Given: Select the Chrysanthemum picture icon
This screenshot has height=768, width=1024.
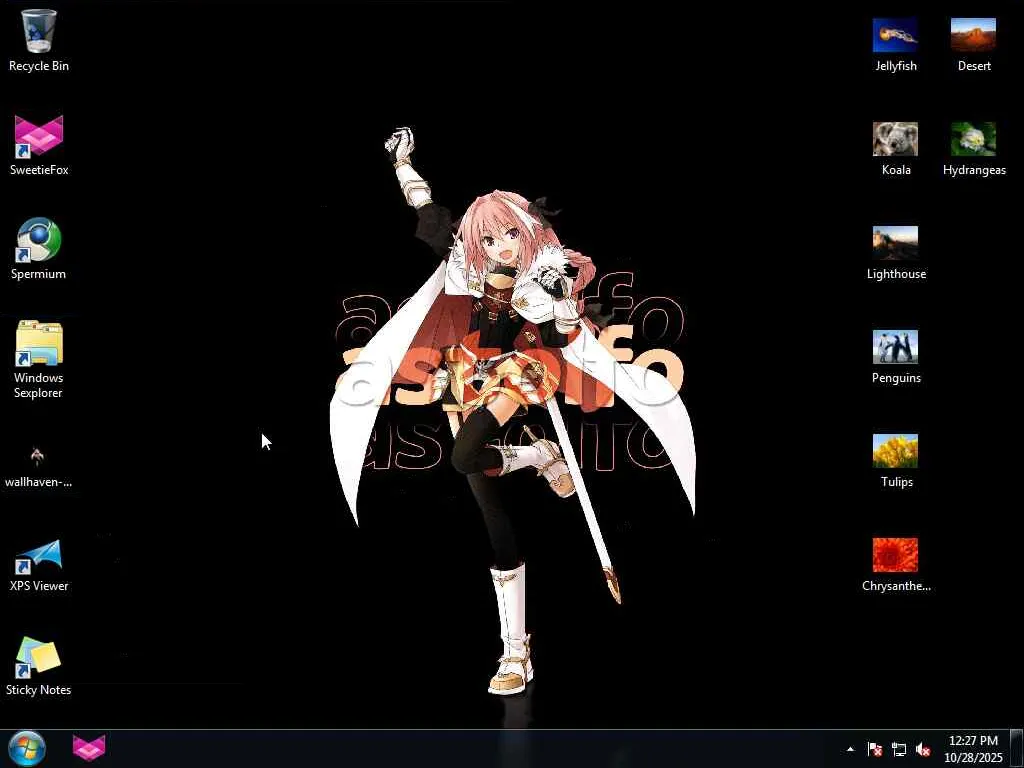Looking at the screenshot, I should [895, 565].
